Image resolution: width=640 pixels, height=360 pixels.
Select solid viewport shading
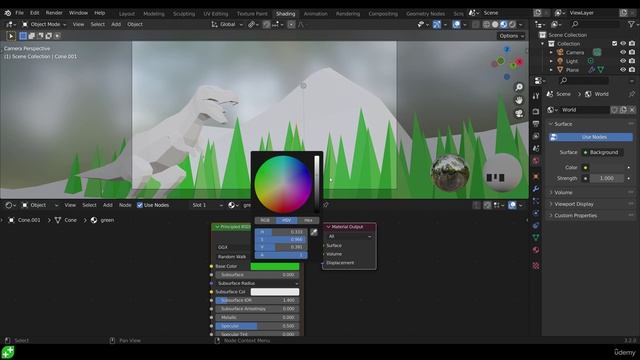coord(495,24)
